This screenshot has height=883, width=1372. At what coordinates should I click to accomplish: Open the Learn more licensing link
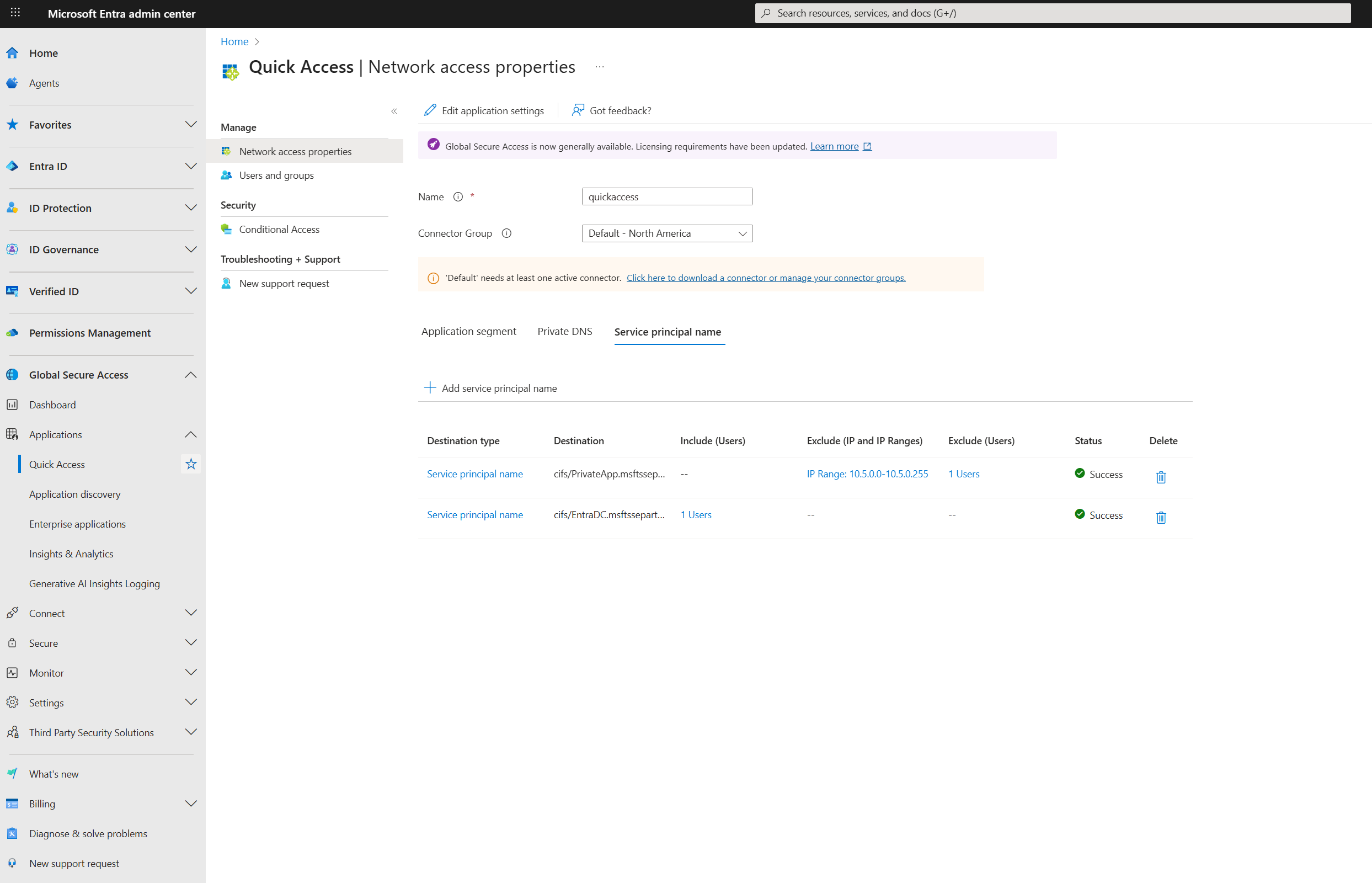pyautogui.click(x=834, y=146)
